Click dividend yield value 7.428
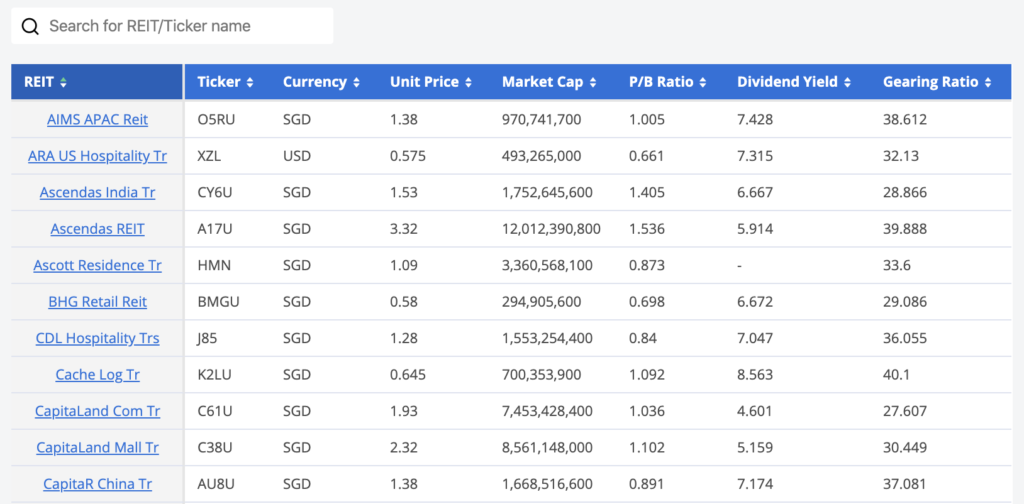Screen dimensions: 1024x504 point(755,119)
